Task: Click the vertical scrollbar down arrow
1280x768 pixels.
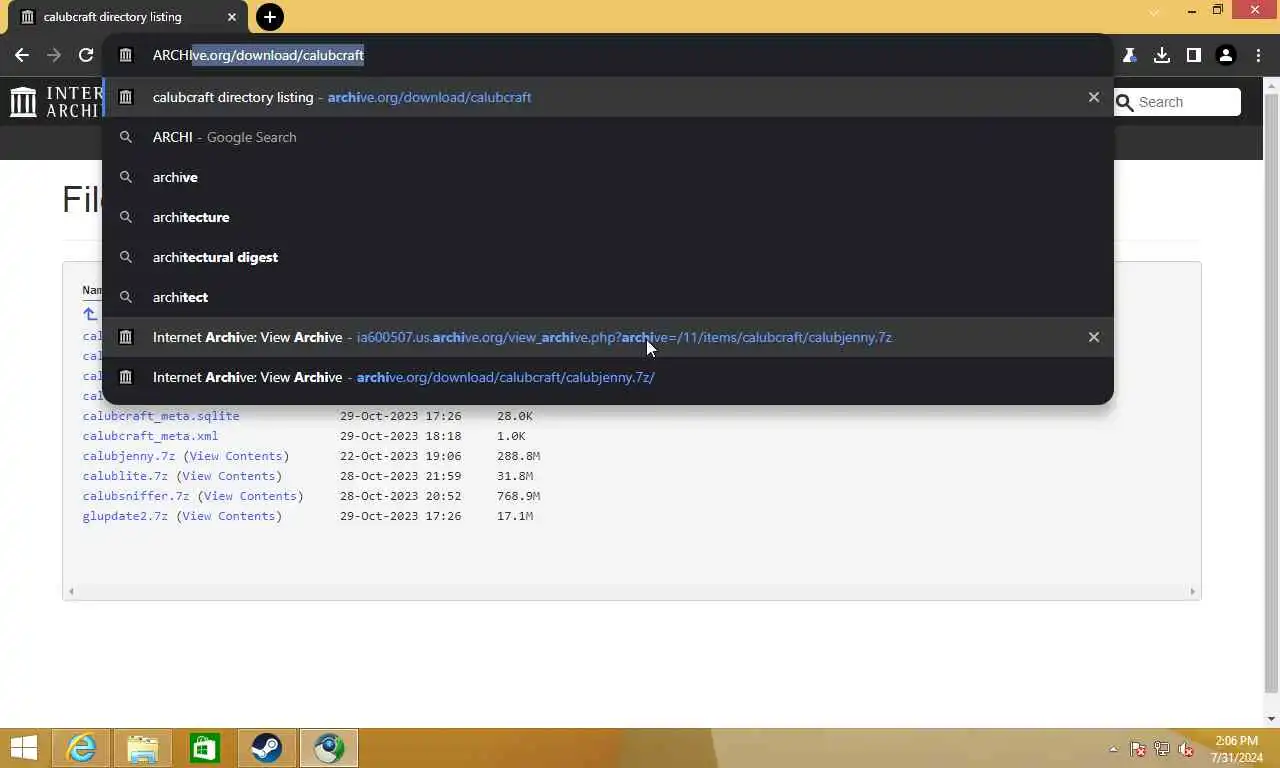Action: pos(1271,719)
